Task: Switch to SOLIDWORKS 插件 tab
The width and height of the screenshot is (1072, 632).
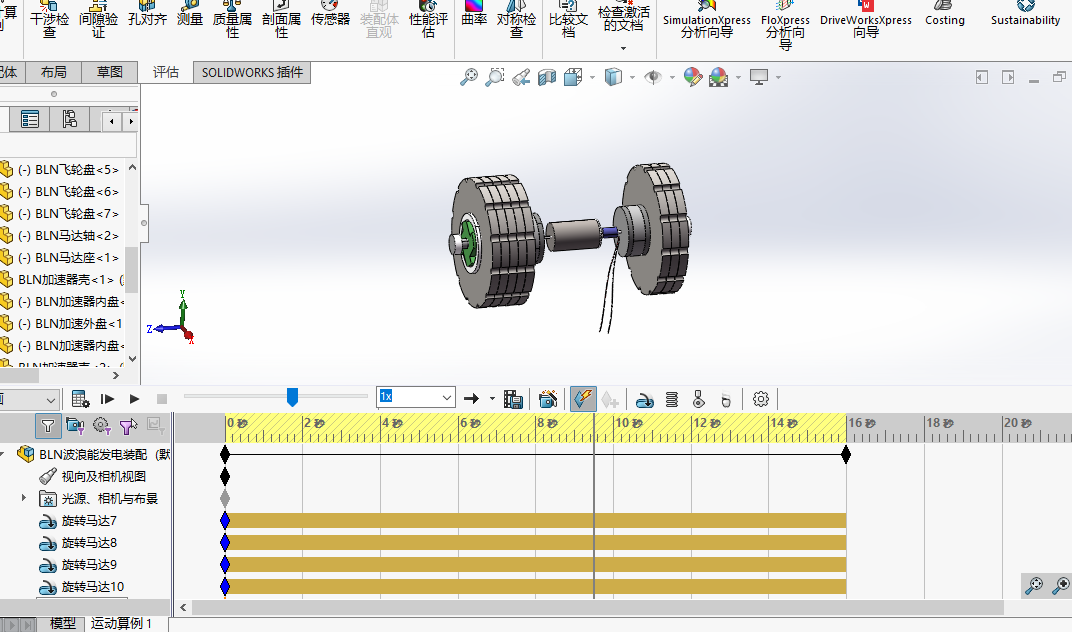Action: click(252, 72)
